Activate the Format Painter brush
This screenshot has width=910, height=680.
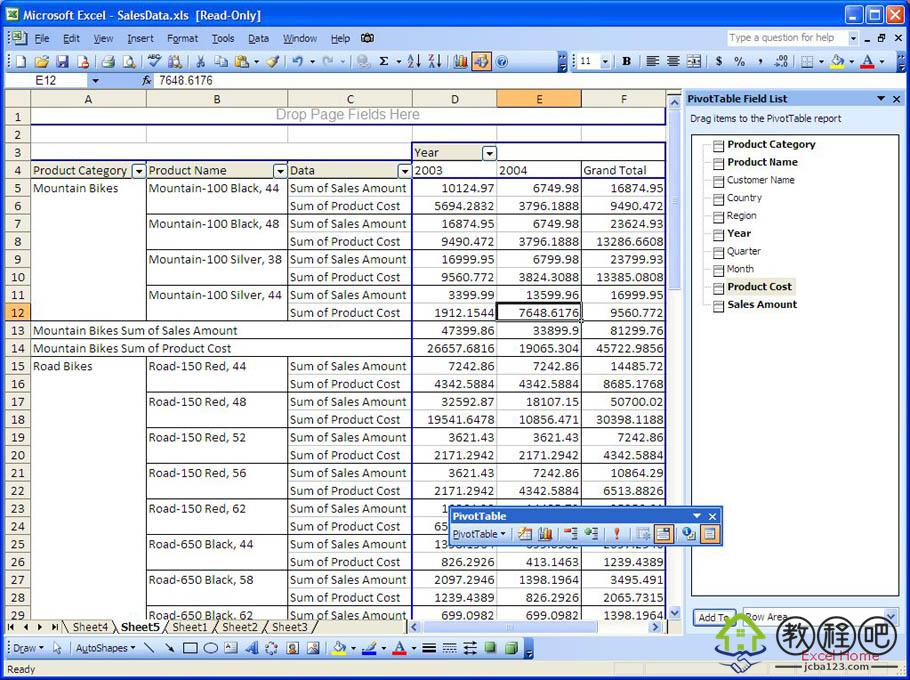click(x=273, y=61)
